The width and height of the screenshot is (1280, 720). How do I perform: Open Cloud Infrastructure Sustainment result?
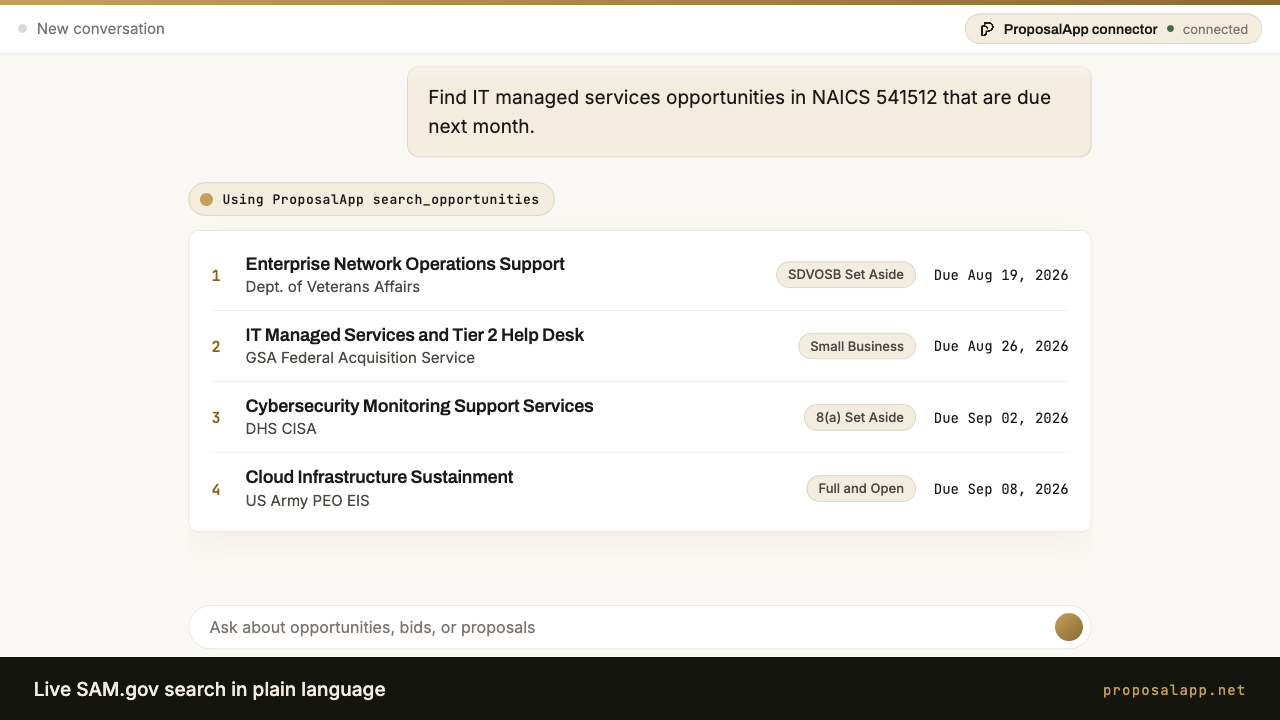pyautogui.click(x=380, y=477)
